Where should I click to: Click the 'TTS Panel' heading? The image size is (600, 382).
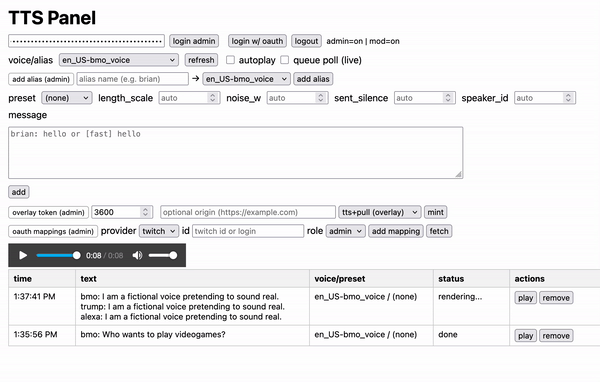point(52,18)
